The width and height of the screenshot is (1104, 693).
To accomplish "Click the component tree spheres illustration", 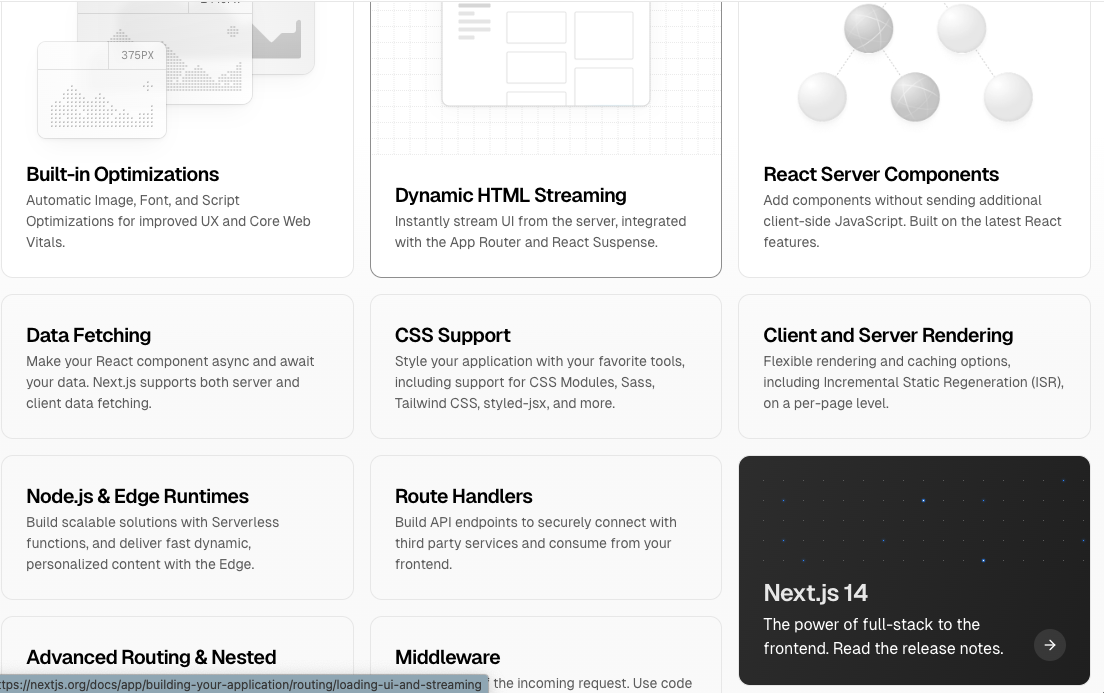I will click(915, 62).
